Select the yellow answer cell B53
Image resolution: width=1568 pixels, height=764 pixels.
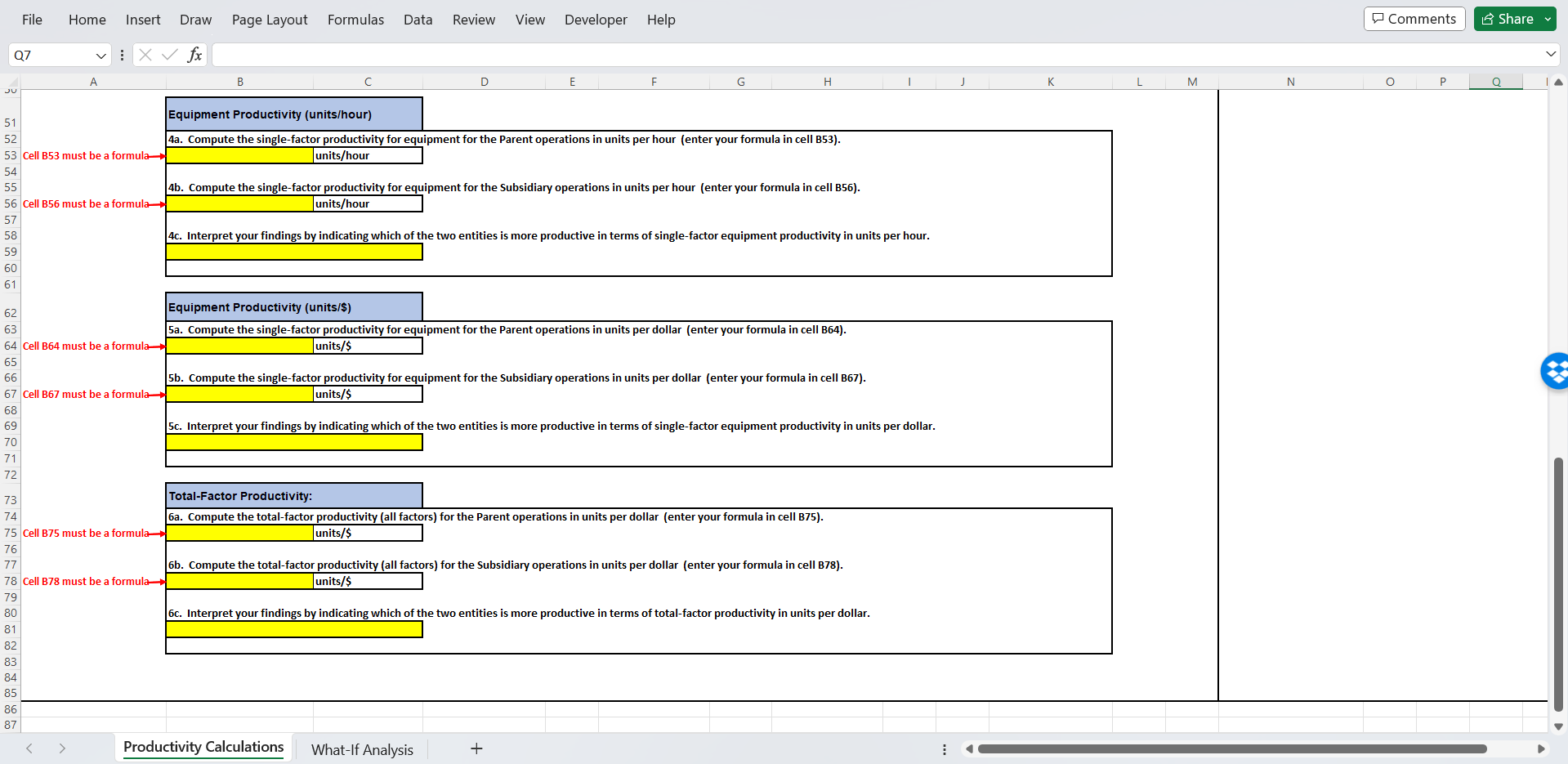point(239,155)
